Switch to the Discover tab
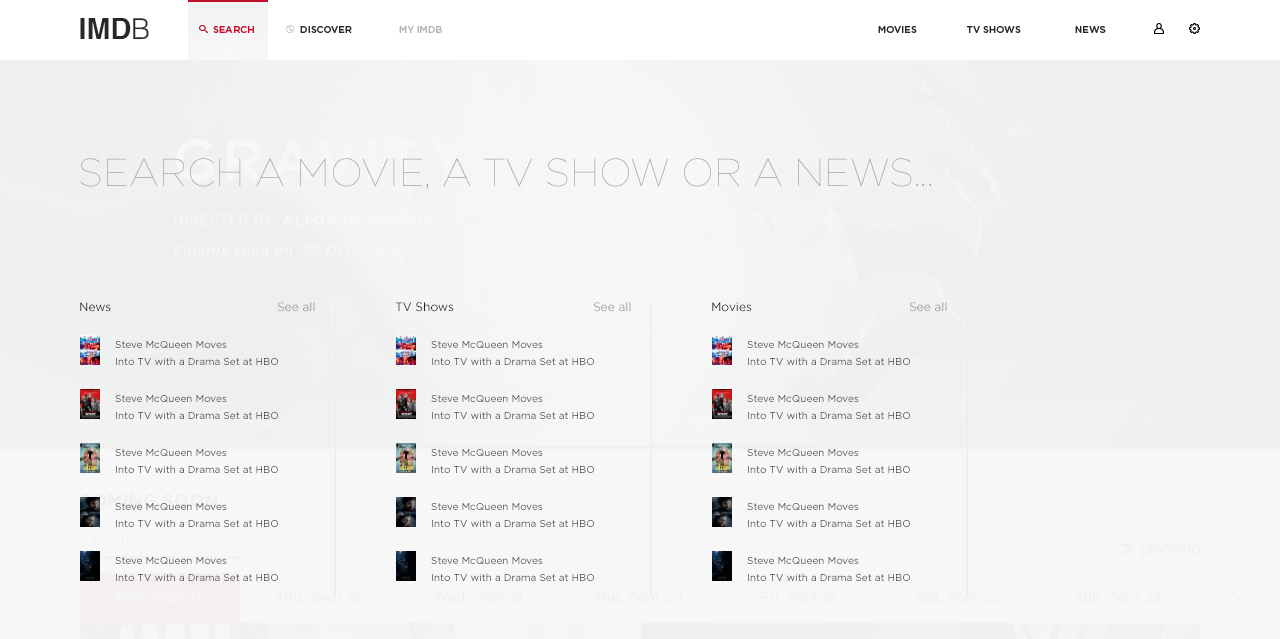Viewport: 1280px width, 639px height. point(319,30)
